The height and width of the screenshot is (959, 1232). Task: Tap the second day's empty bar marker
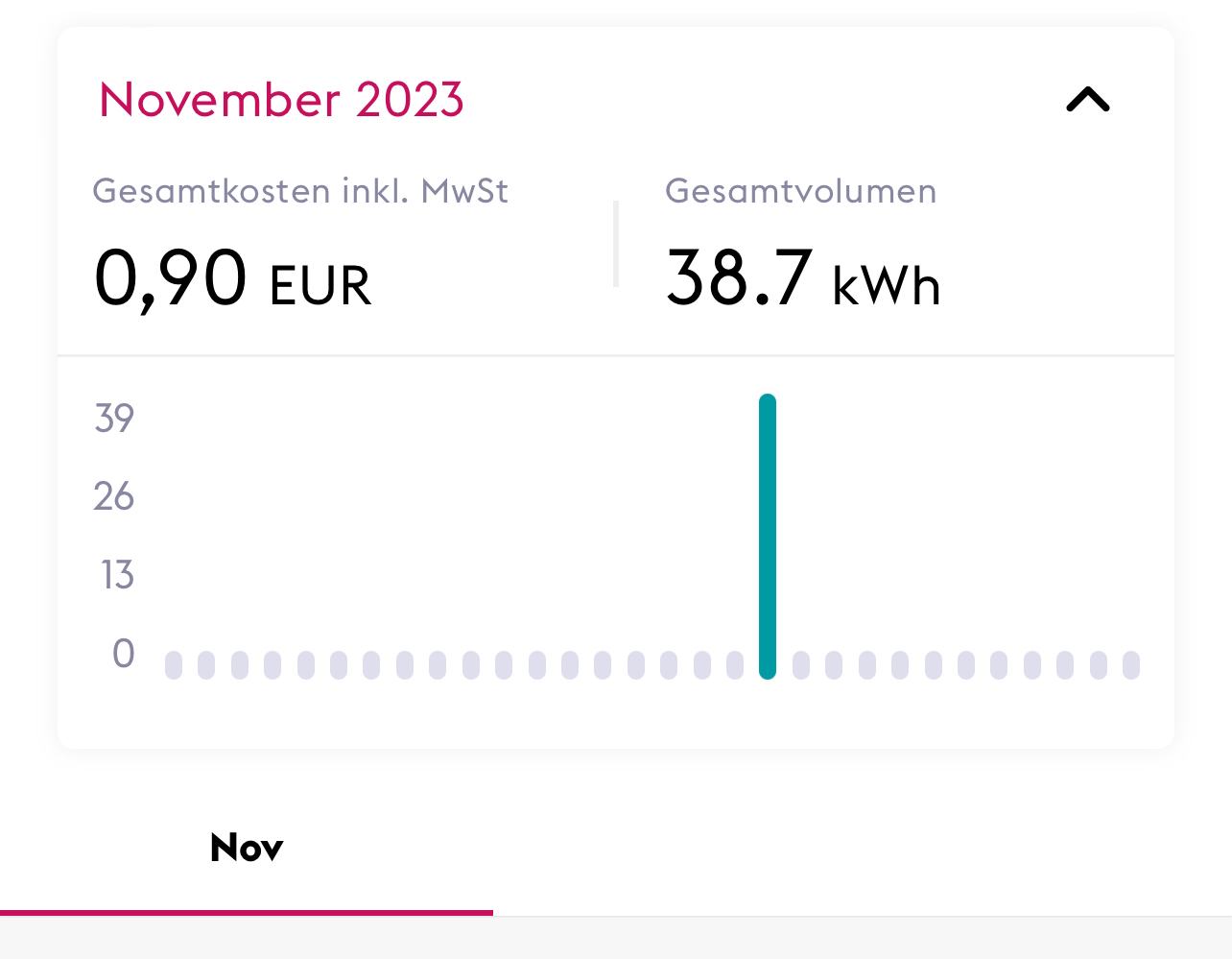tap(206, 665)
